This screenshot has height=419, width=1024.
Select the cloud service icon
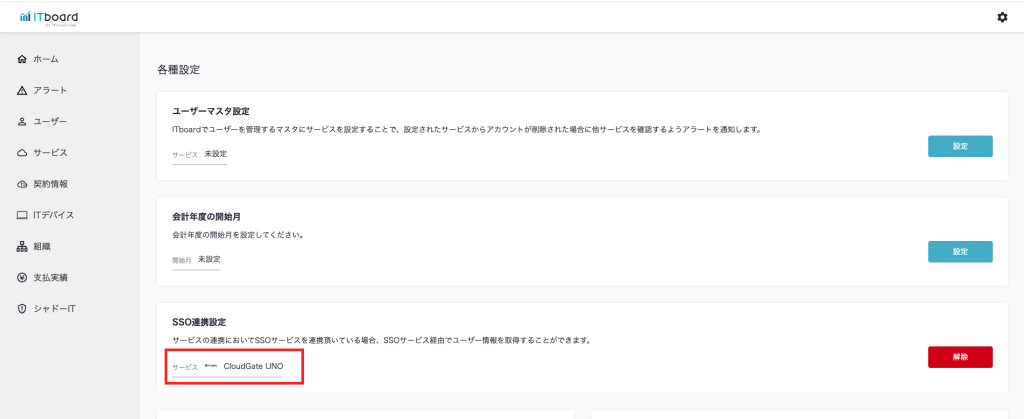click(22, 153)
